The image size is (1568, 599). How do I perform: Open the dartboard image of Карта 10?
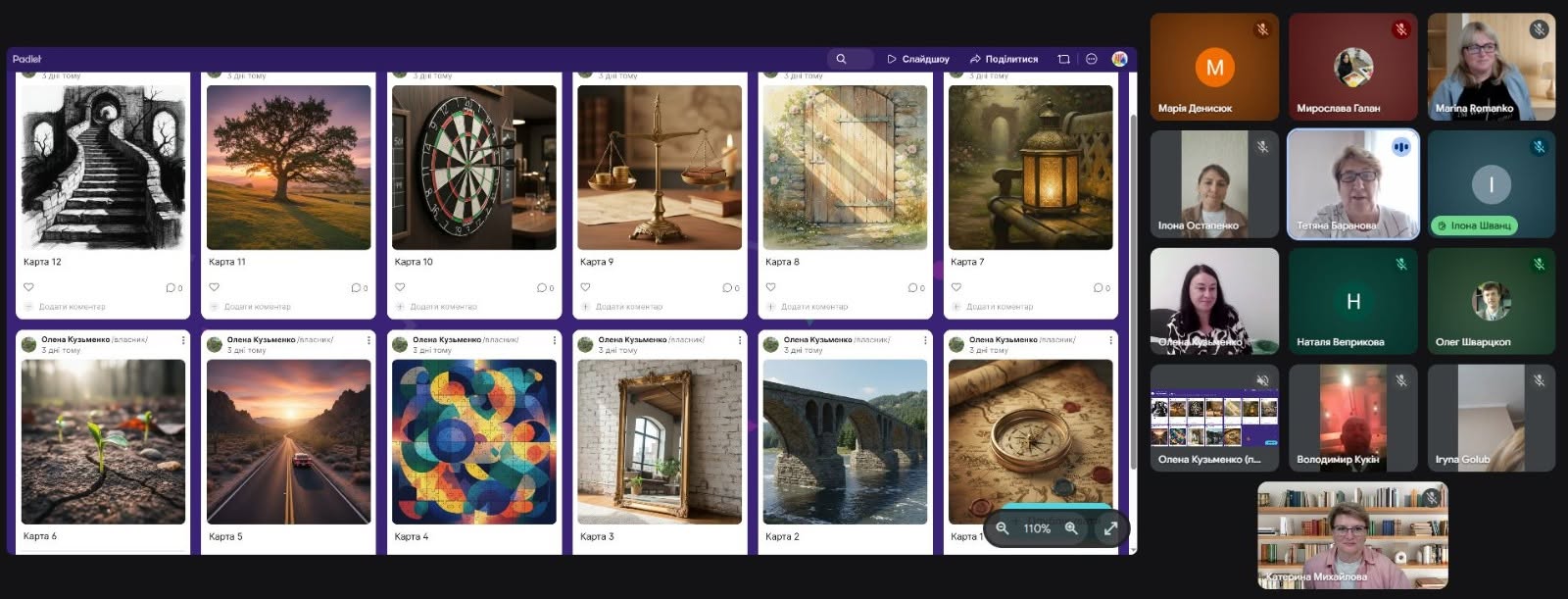pyautogui.click(x=474, y=168)
